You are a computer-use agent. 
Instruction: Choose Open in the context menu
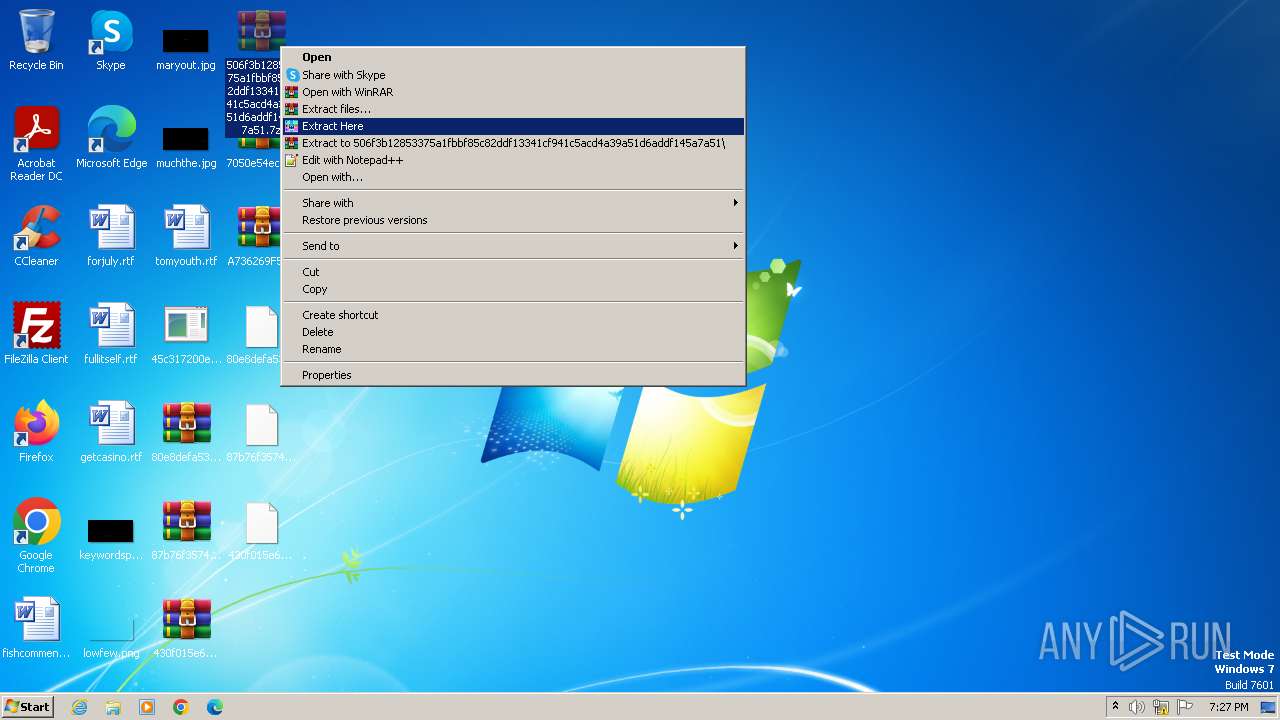pos(512,57)
